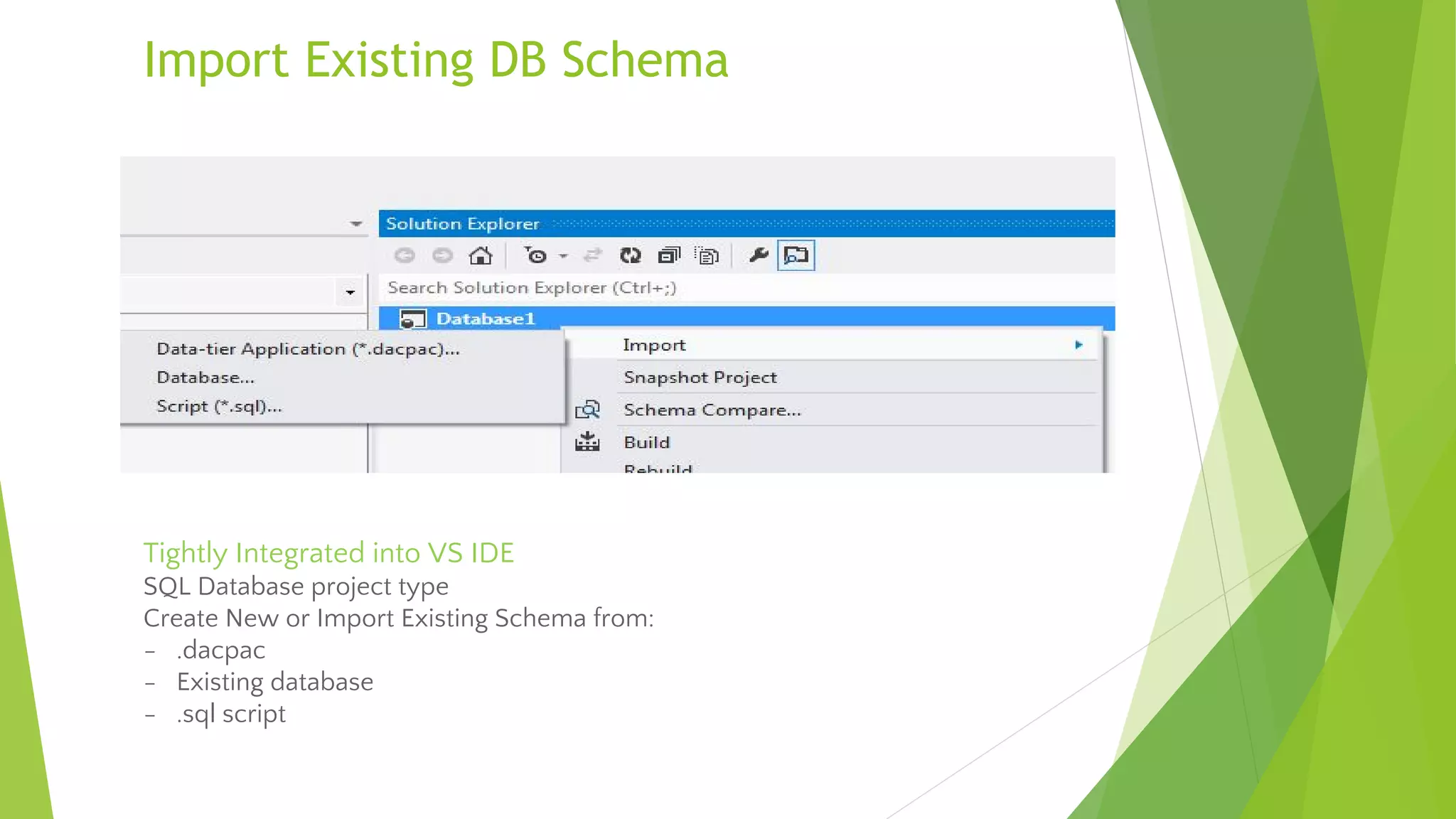Click the Schema Compare icon
The width and height of the screenshot is (1456, 819).
click(x=587, y=410)
